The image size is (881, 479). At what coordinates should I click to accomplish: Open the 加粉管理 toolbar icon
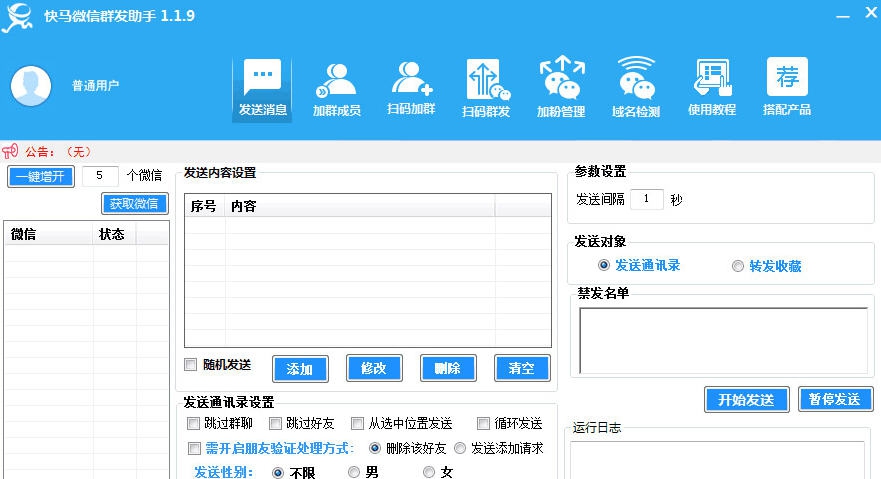click(x=561, y=87)
